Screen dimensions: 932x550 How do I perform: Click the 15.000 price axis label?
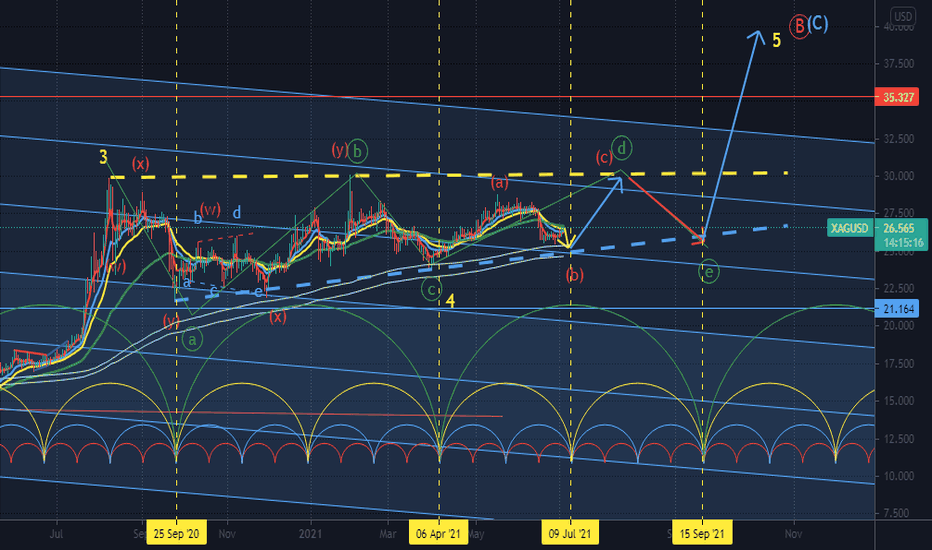click(898, 401)
